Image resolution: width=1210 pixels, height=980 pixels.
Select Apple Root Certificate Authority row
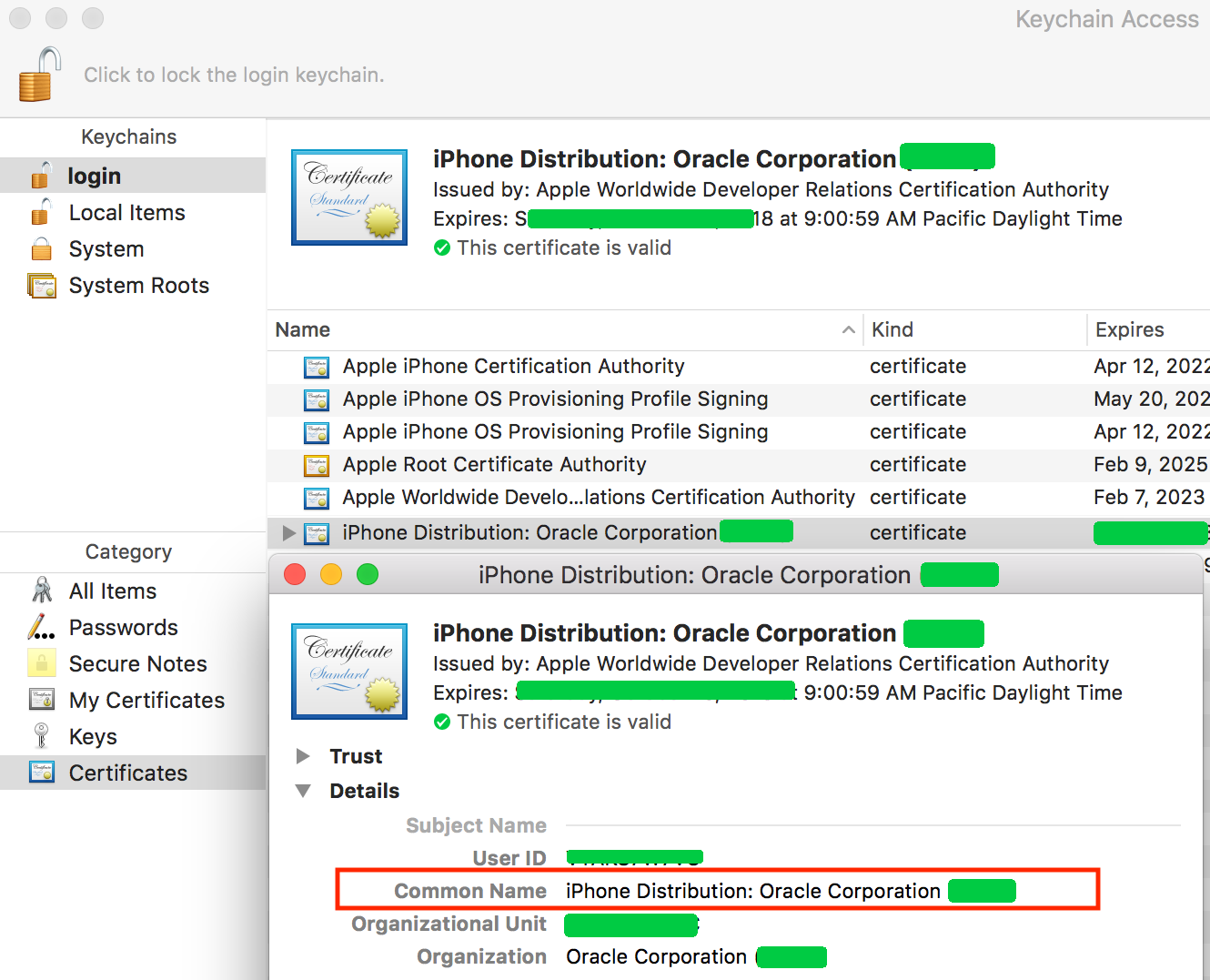point(739,465)
